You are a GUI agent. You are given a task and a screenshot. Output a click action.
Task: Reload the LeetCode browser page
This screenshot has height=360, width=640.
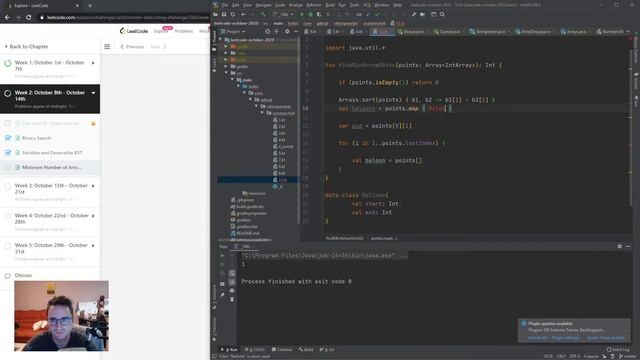29,18
